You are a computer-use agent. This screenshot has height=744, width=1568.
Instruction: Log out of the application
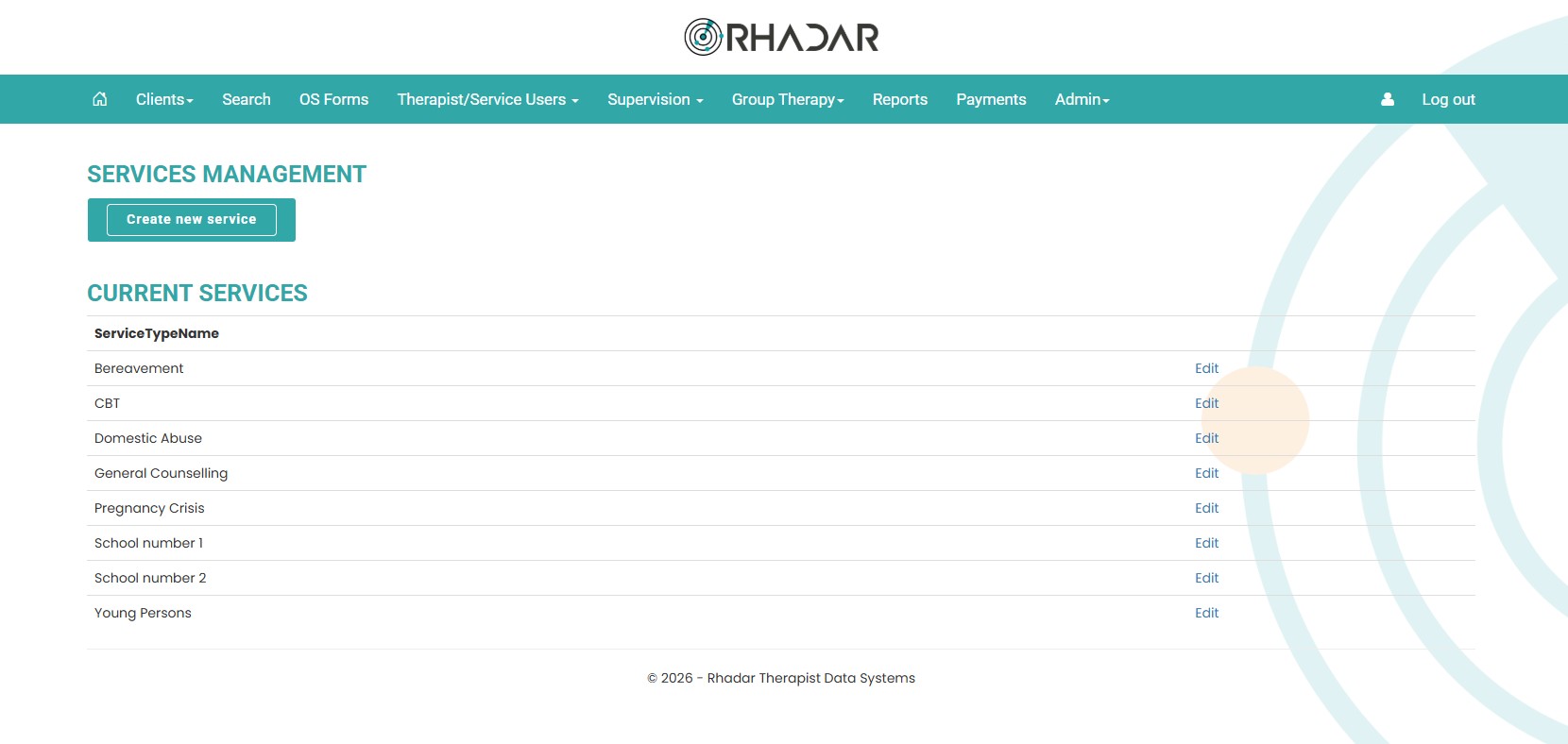pos(1448,99)
